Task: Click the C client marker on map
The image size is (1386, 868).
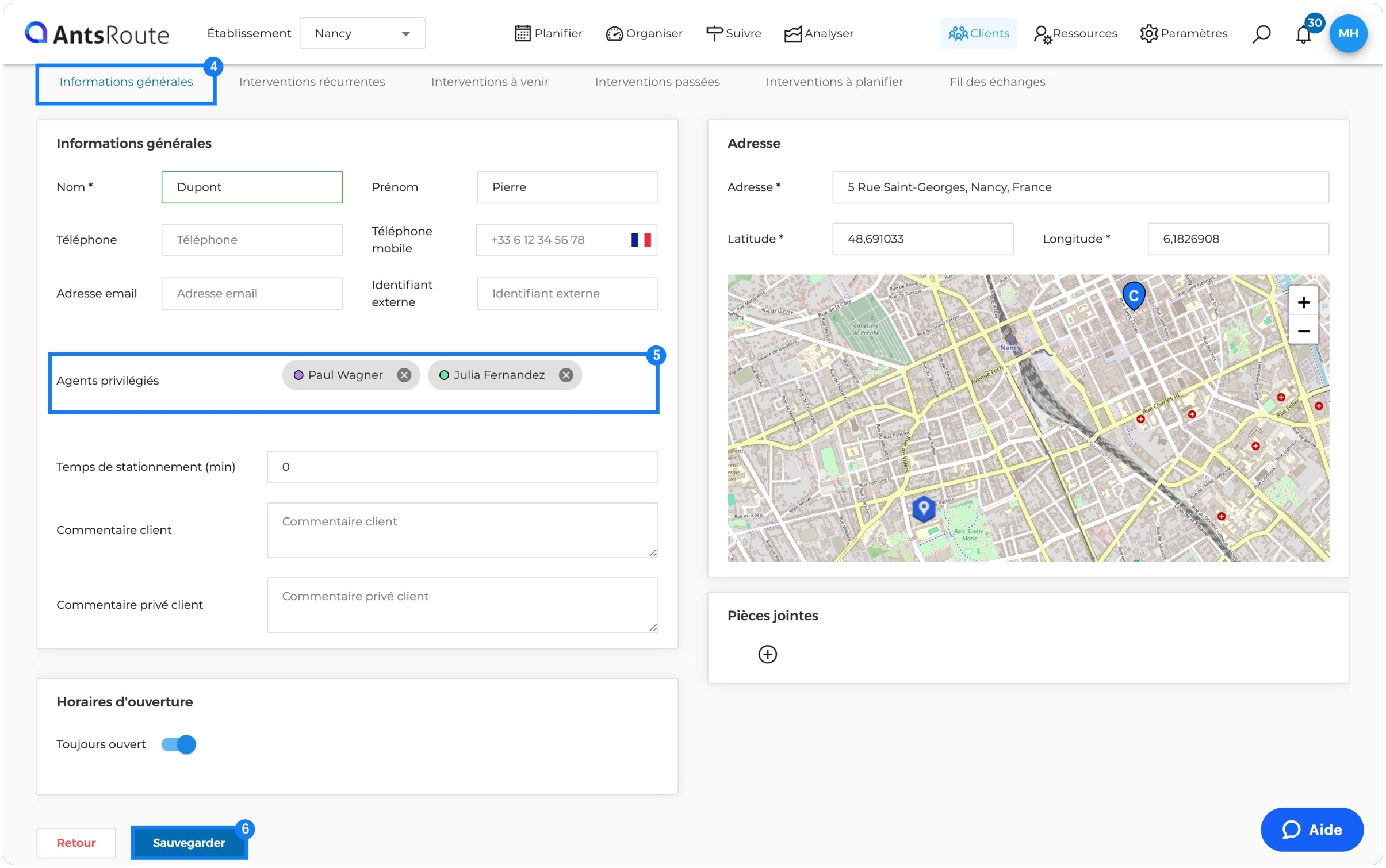Action: [x=1133, y=296]
